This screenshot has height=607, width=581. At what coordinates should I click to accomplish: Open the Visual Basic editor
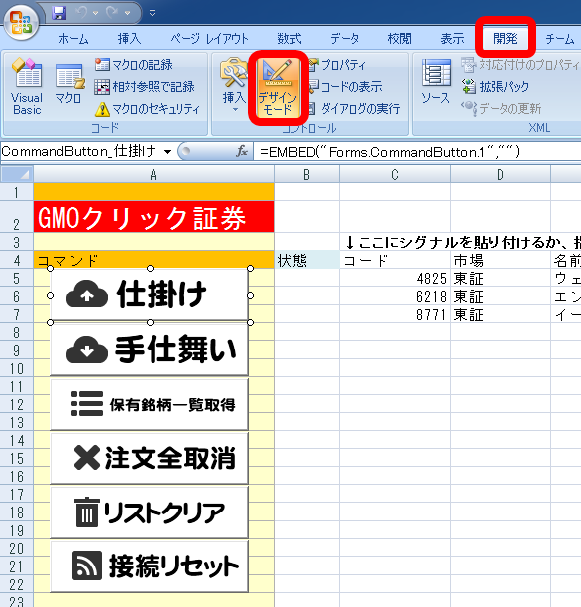click(27, 87)
